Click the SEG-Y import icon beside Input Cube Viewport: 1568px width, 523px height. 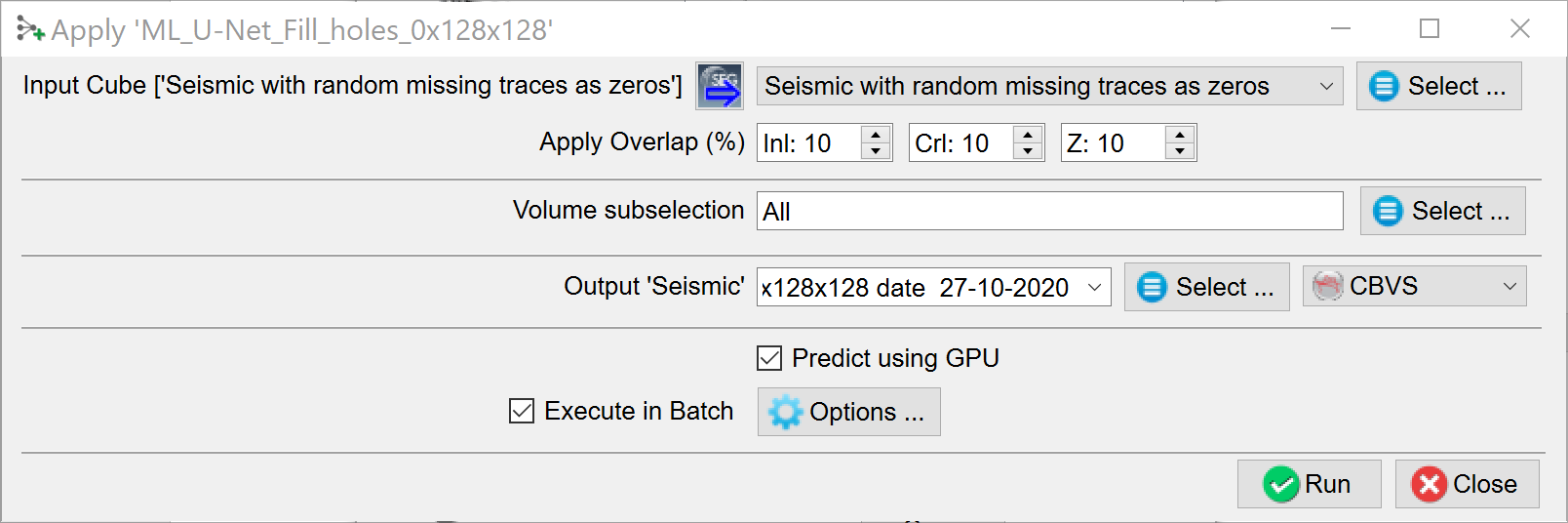720,86
